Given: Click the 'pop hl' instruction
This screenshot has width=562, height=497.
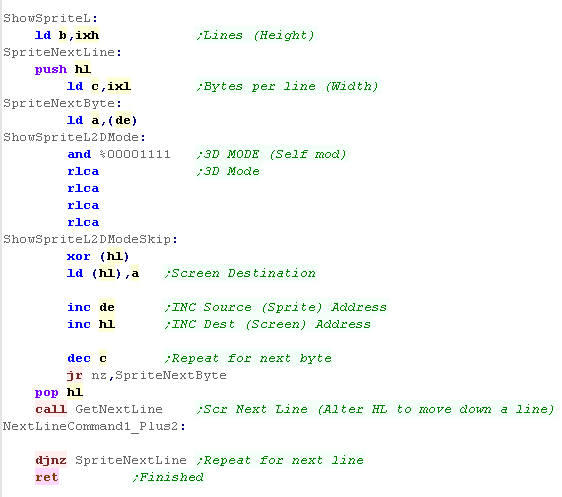Looking at the screenshot, I should [59, 392].
